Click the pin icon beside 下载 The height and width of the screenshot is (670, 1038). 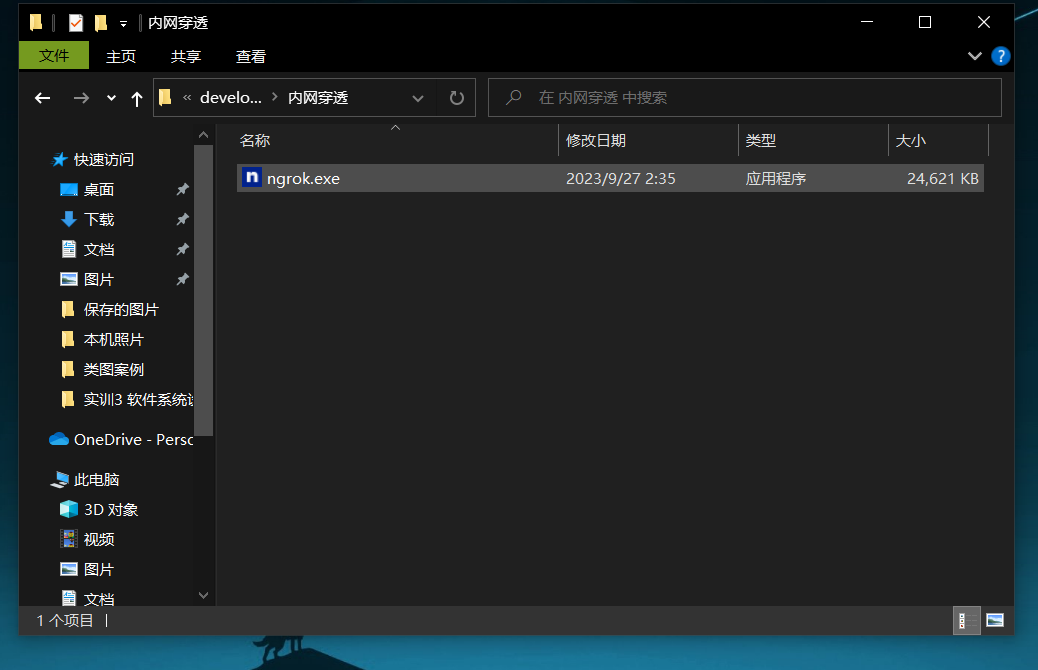pos(183,219)
